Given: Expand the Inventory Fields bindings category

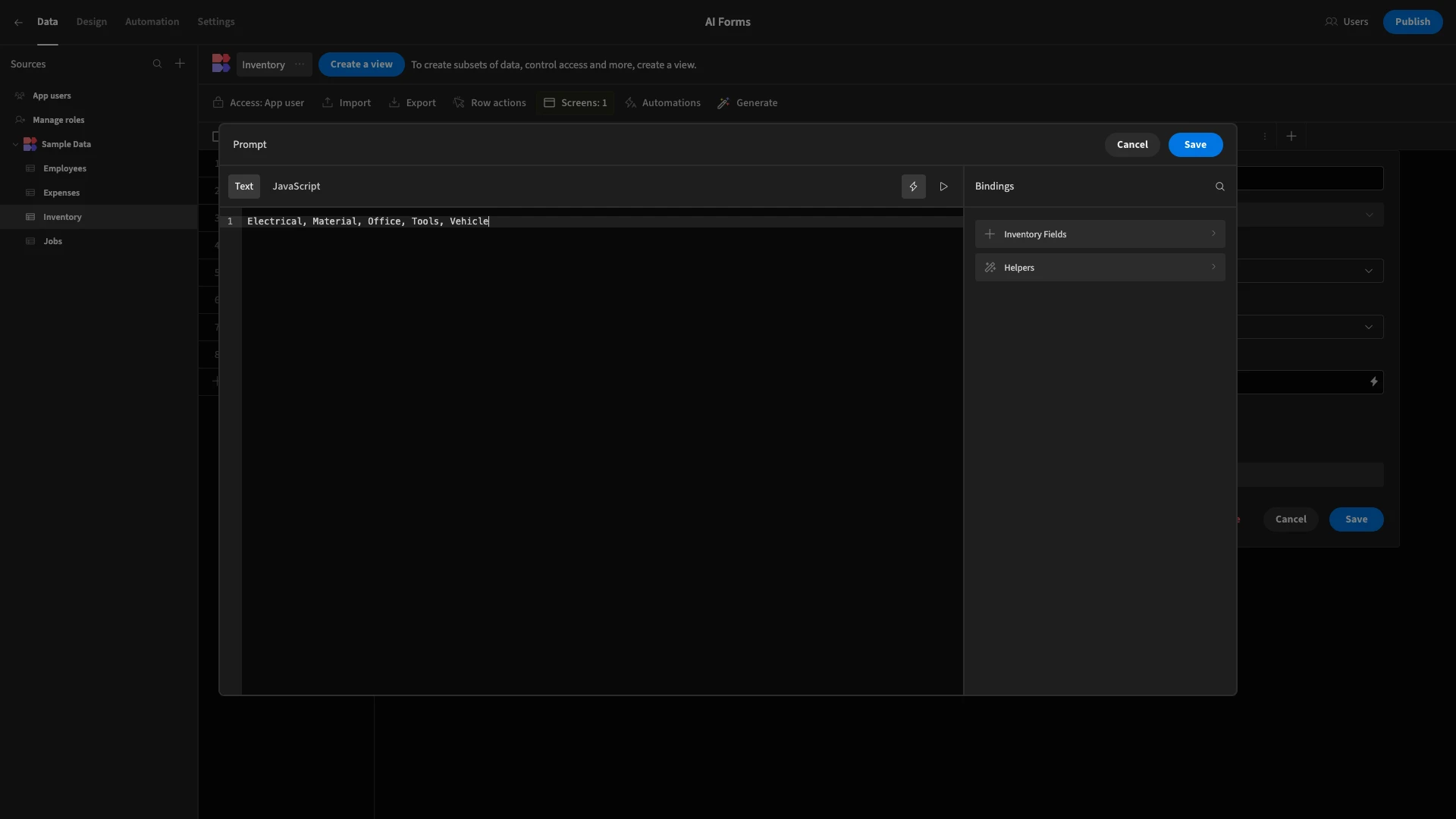Looking at the screenshot, I should pos(1100,234).
